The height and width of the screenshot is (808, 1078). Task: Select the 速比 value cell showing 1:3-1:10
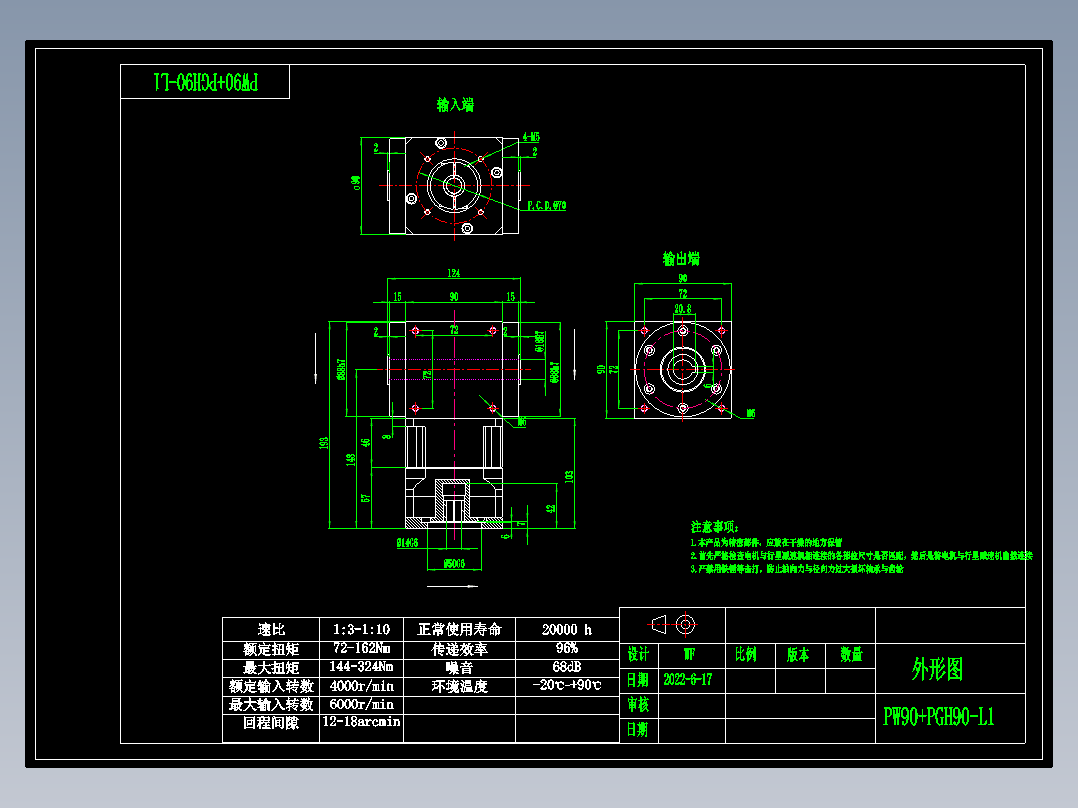[363, 629]
